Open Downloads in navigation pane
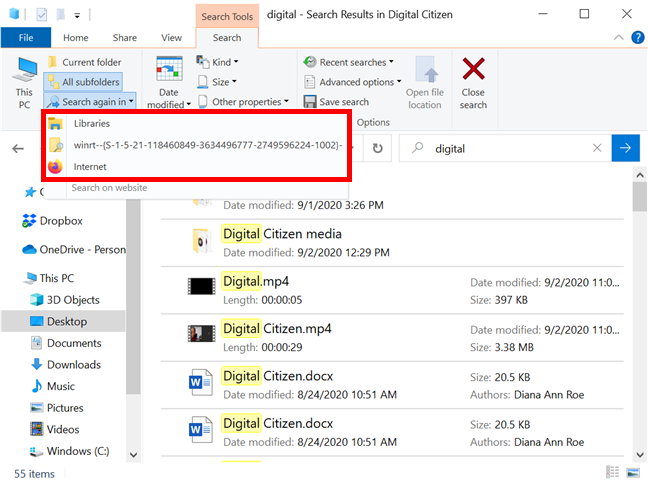648x484 pixels. tap(66, 365)
